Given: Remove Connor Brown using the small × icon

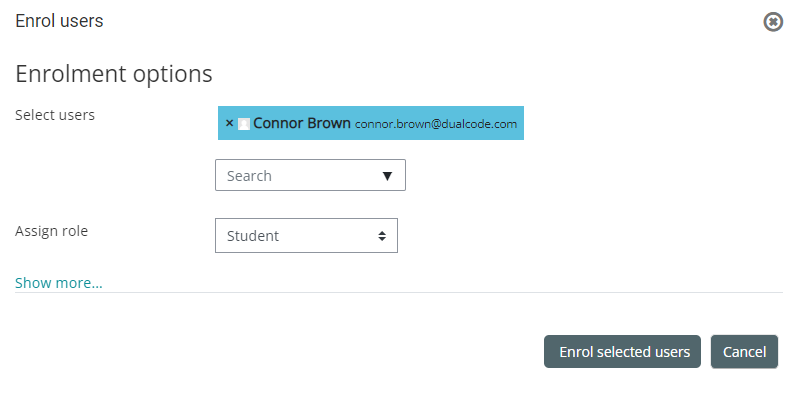Looking at the screenshot, I should pos(229,123).
